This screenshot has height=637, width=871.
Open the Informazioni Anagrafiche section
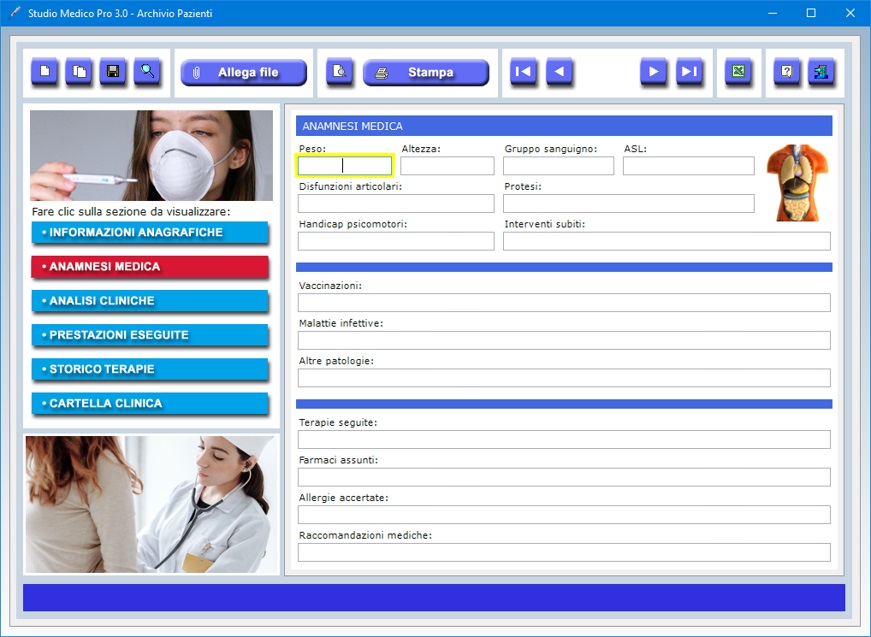pyautogui.click(x=150, y=233)
